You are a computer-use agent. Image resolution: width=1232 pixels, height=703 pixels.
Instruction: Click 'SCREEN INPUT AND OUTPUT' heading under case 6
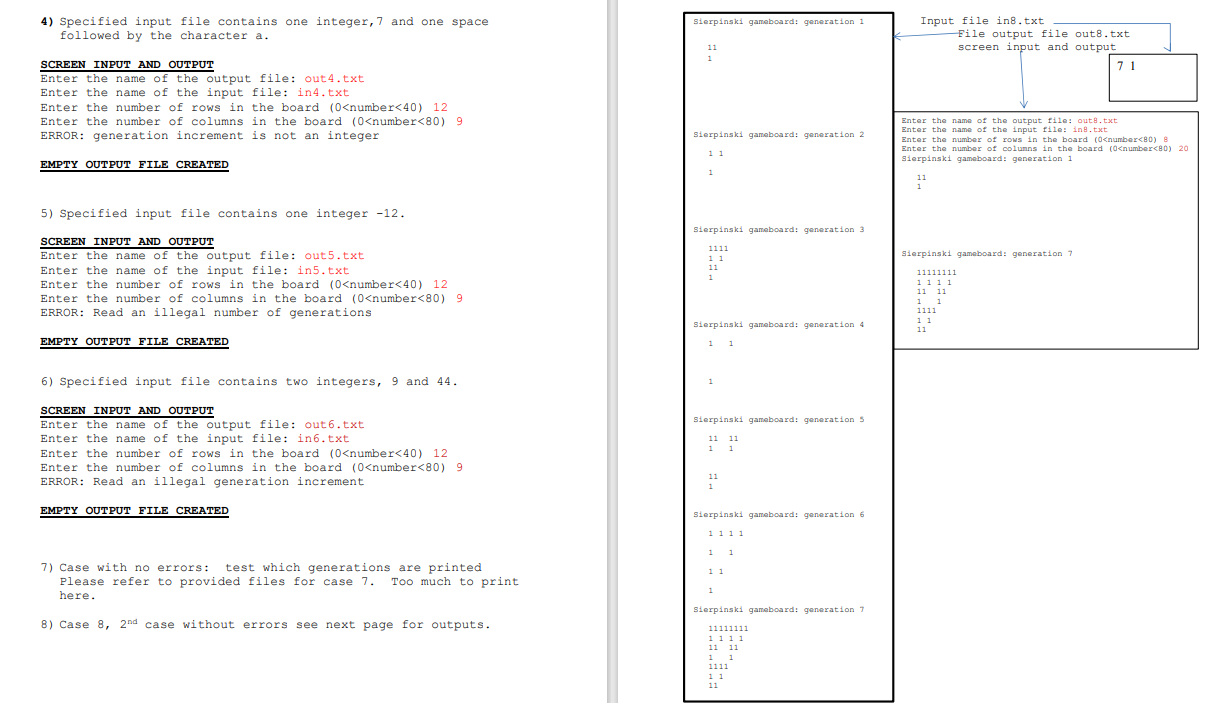pos(127,411)
